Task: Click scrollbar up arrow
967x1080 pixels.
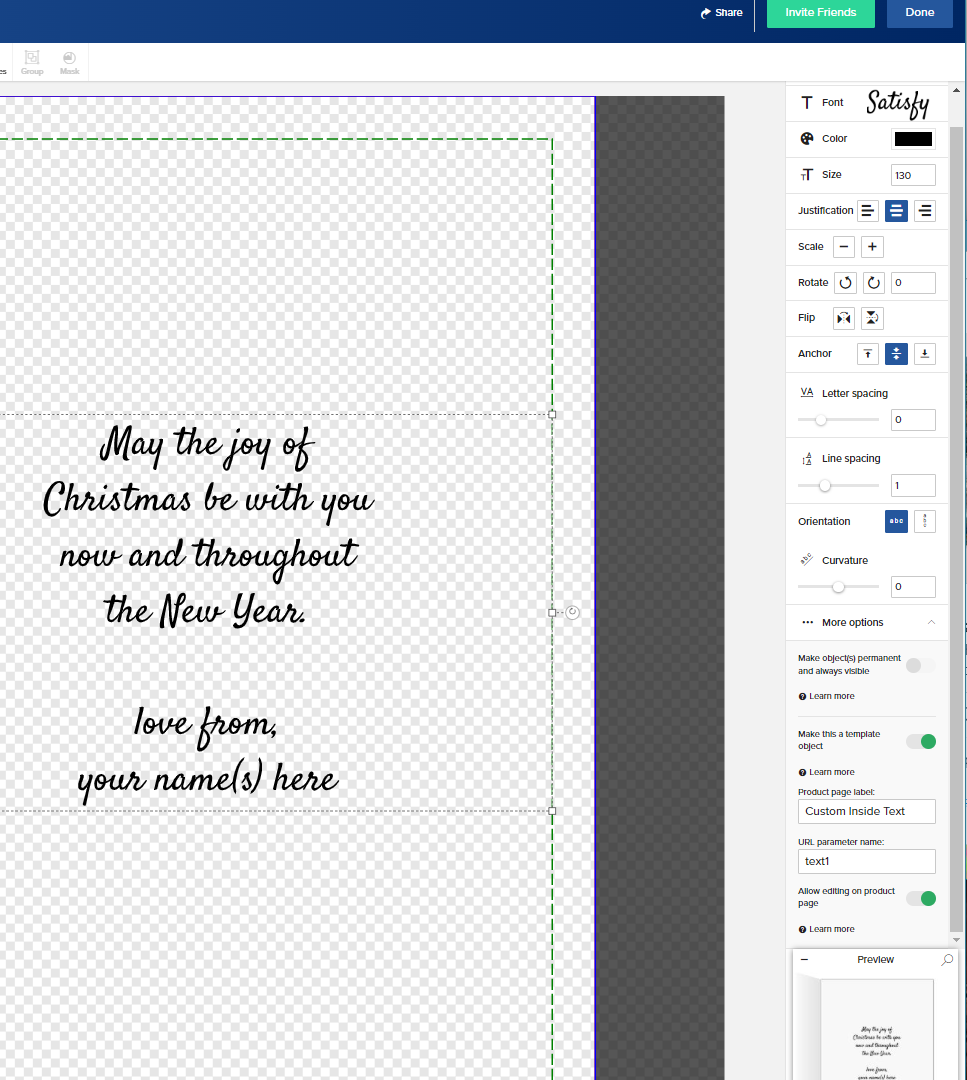Action: (x=956, y=90)
